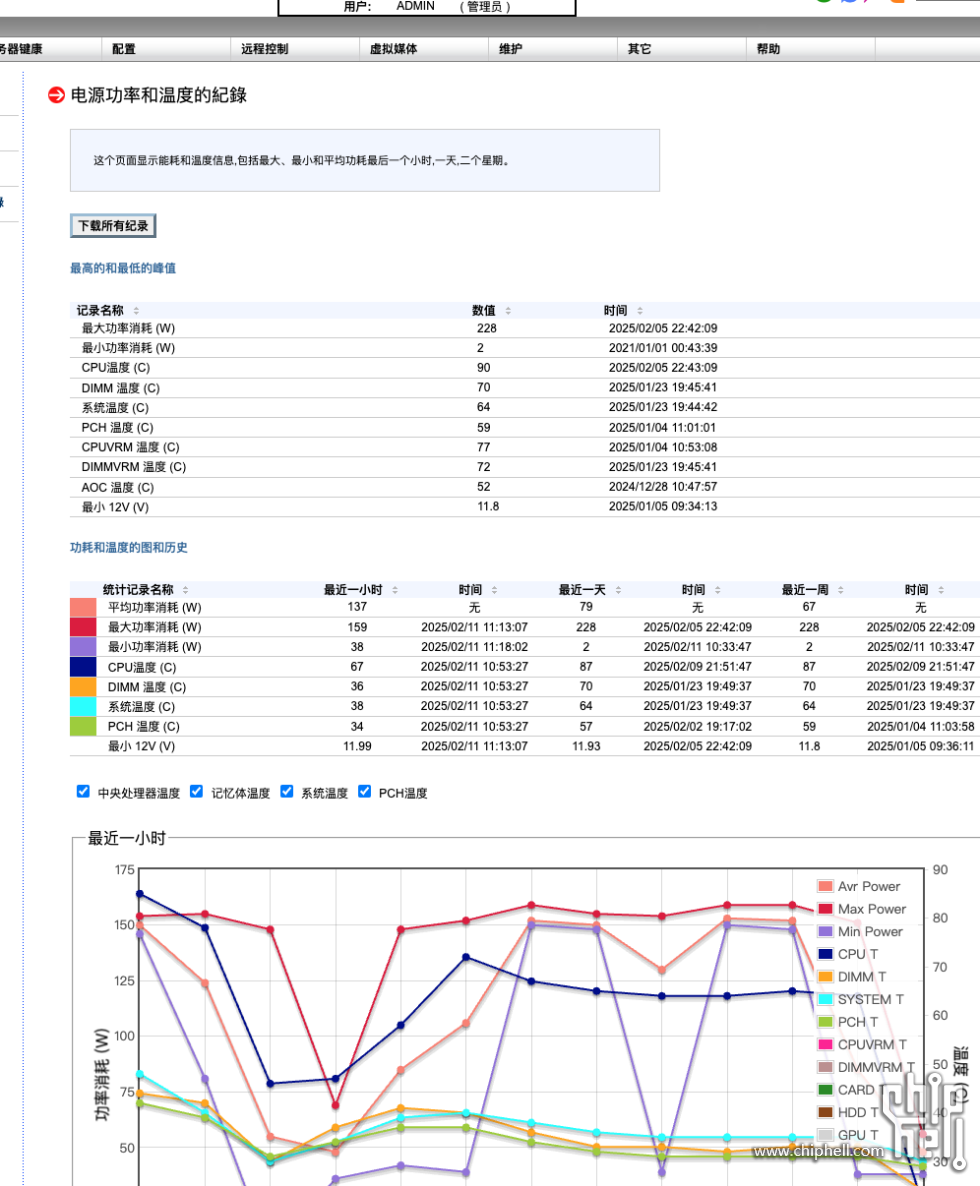Screen dimensions: 980x1186
Task: Sort peak table by 记录名称 arrows
Action: click(136, 311)
